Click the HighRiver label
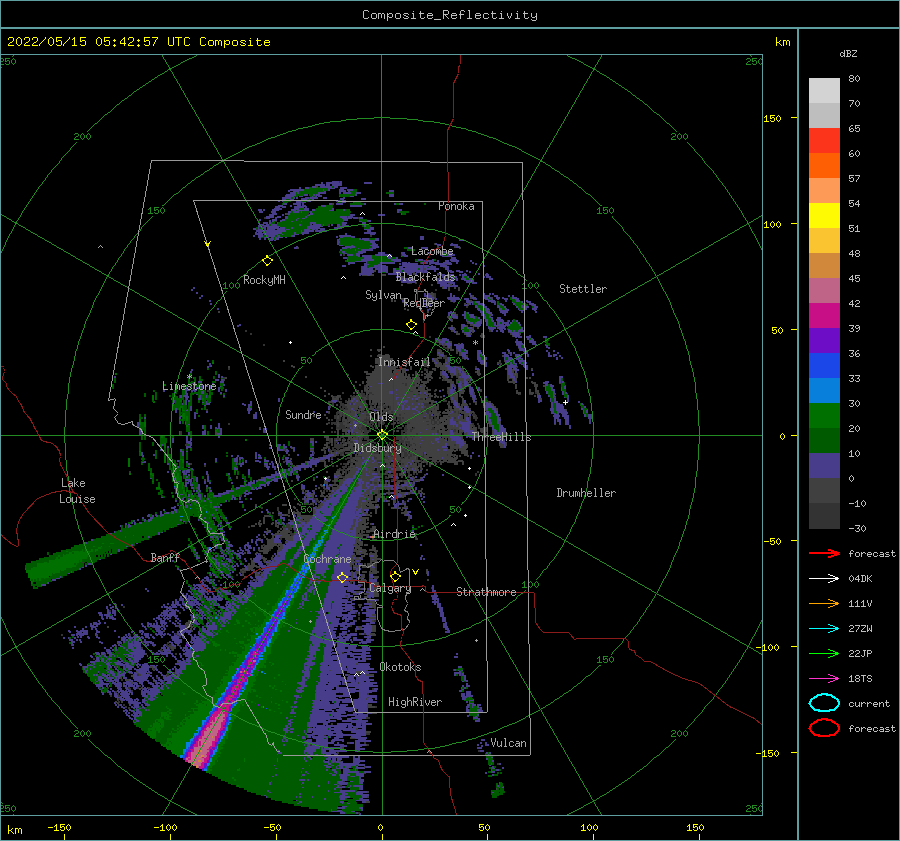Viewport: 900px width, 841px height. pyautogui.click(x=415, y=702)
